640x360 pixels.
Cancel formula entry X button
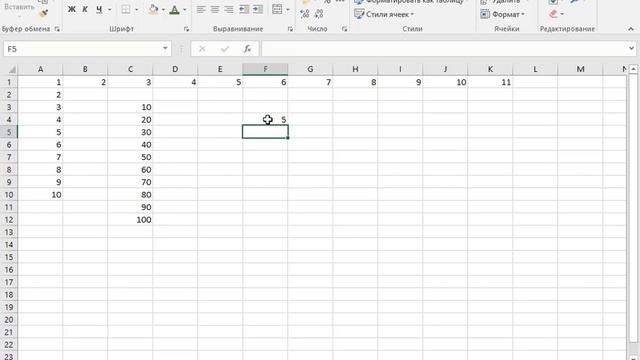pos(202,49)
